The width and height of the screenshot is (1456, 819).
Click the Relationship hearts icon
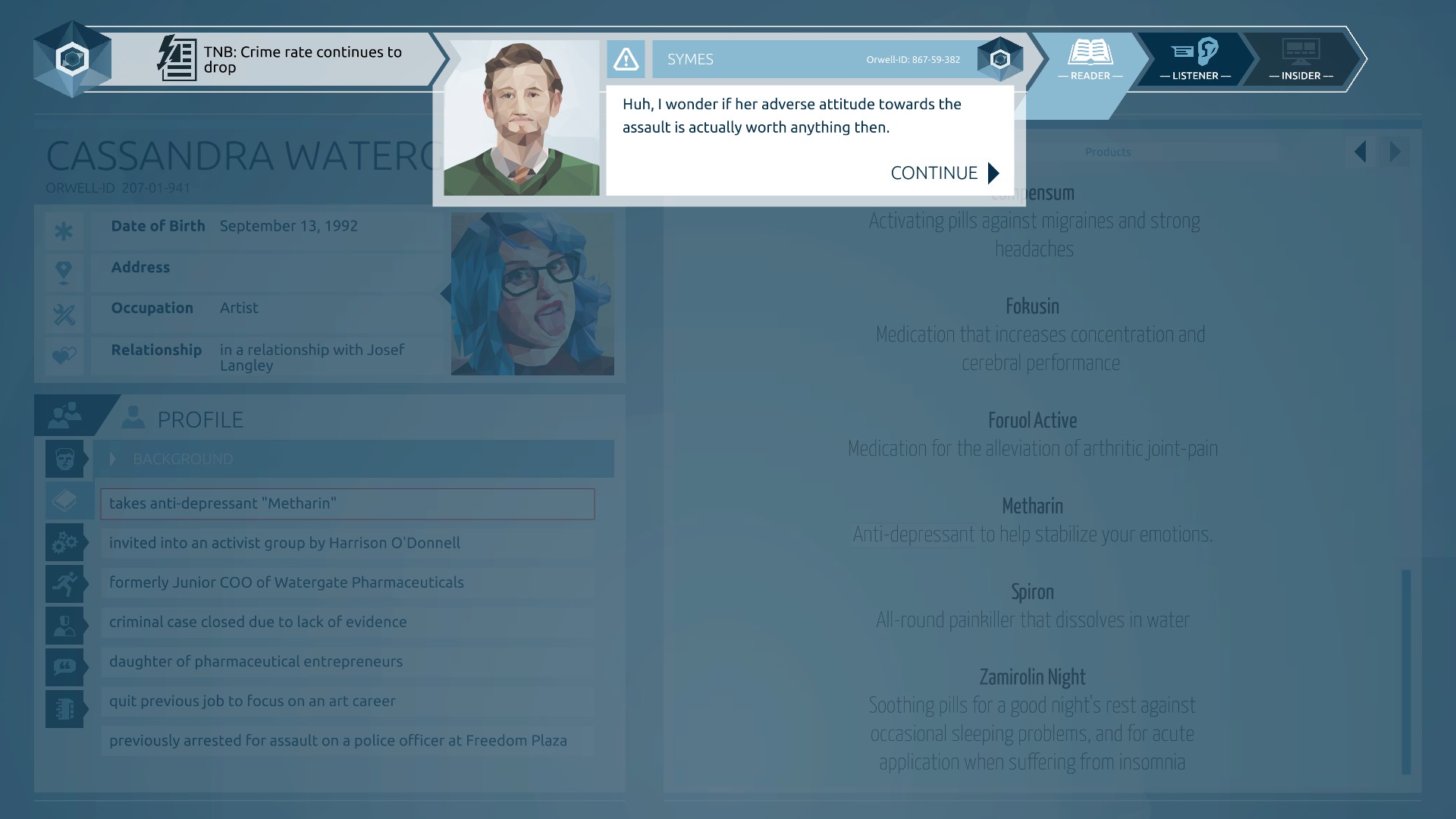pyautogui.click(x=64, y=355)
